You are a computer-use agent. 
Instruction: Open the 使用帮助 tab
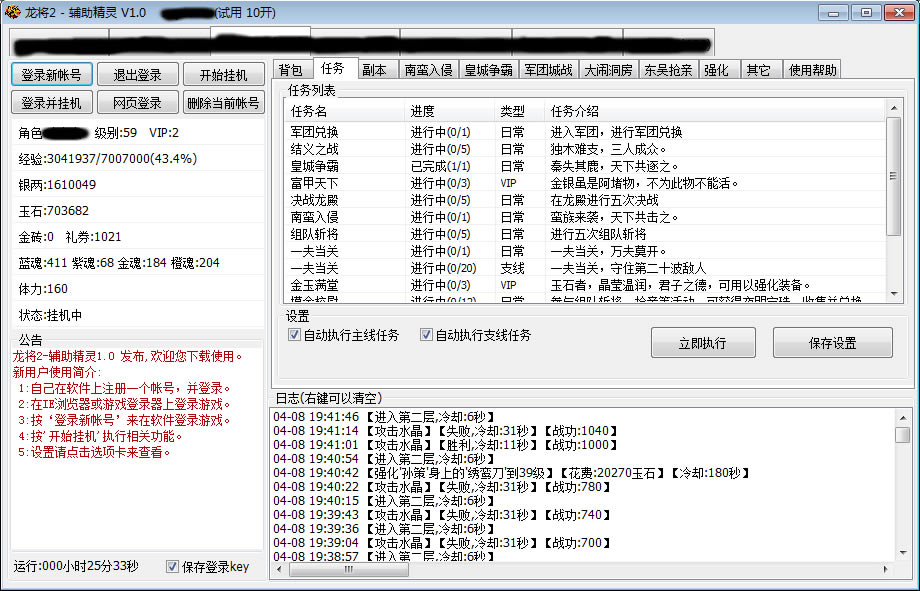(x=812, y=70)
